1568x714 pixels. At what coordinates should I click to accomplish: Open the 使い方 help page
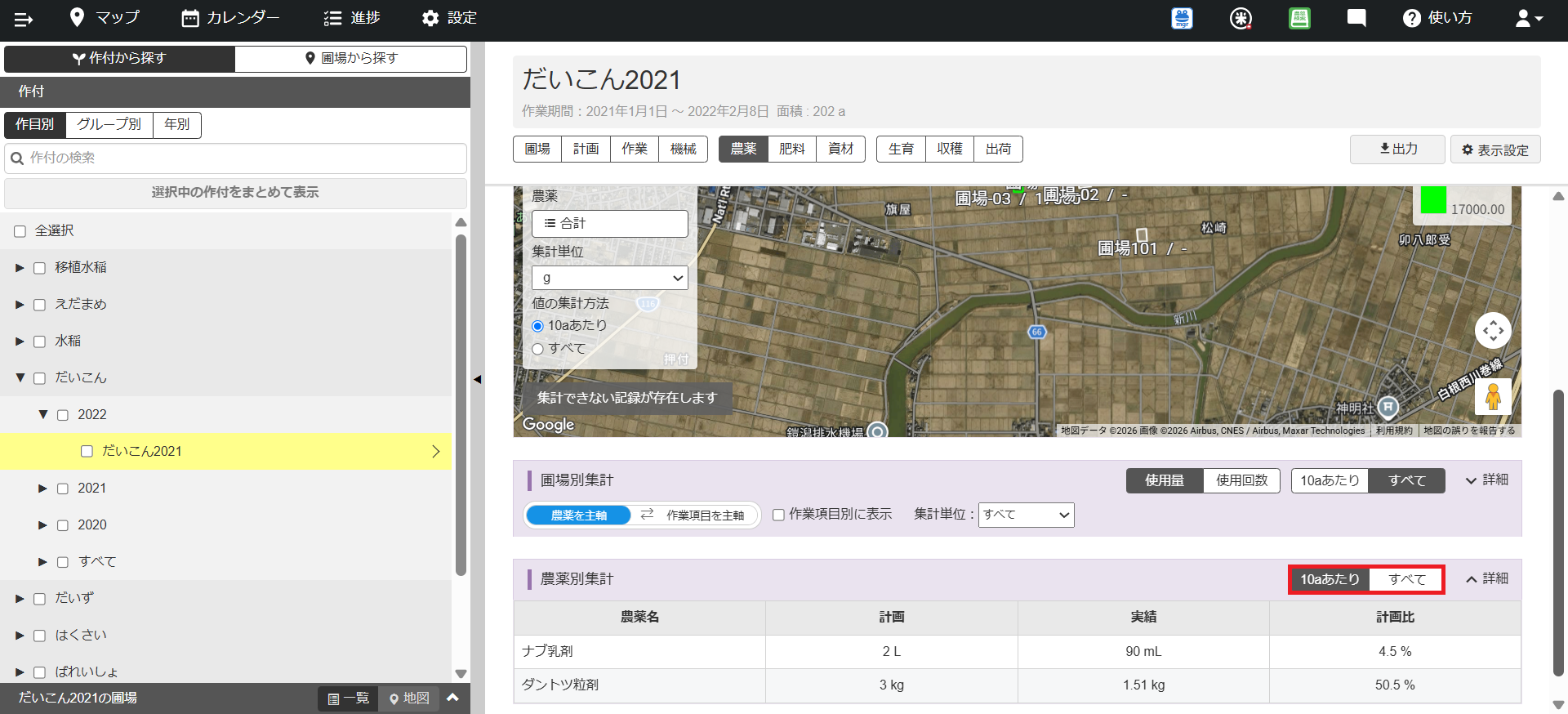[x=1437, y=18]
